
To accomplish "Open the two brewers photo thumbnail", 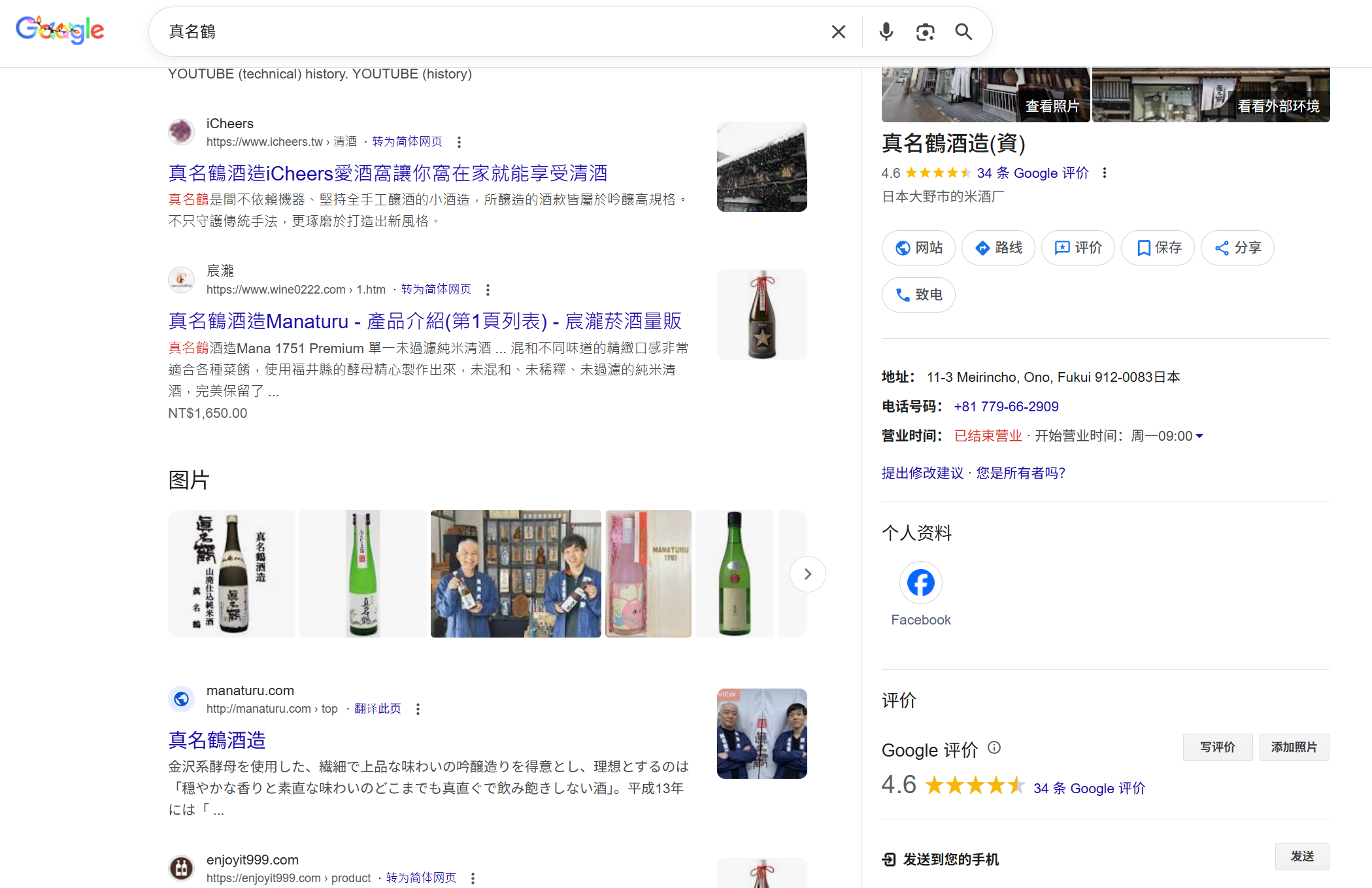I will 516,573.
